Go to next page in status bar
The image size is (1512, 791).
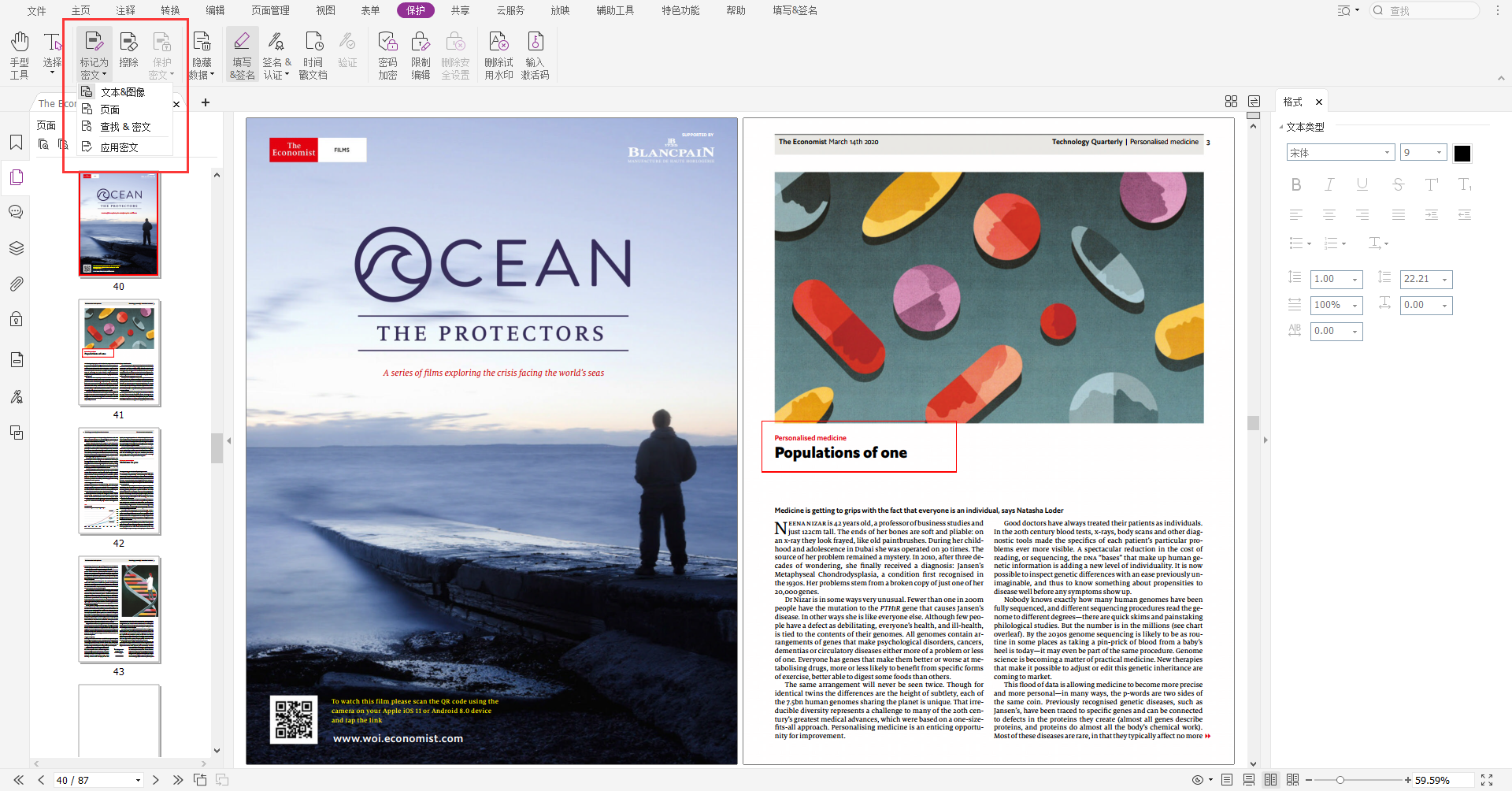156,780
